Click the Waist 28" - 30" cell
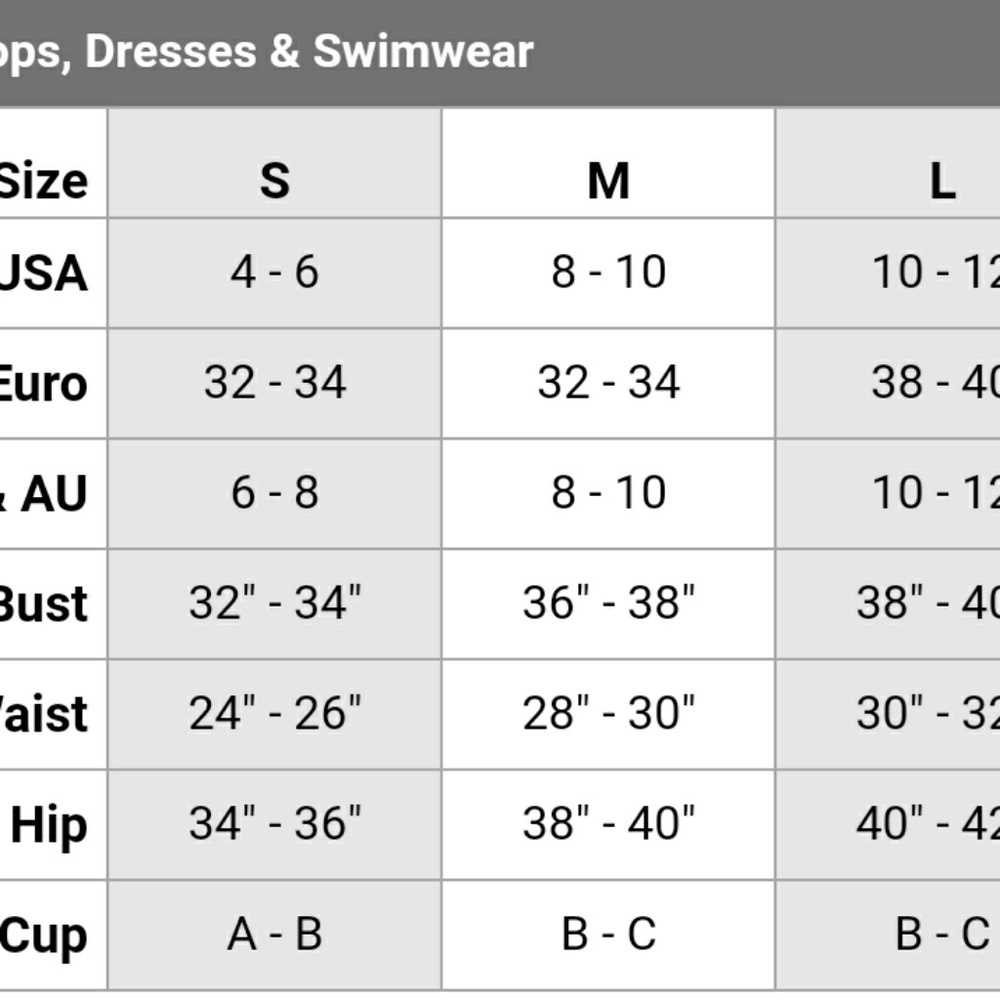 (x=608, y=713)
